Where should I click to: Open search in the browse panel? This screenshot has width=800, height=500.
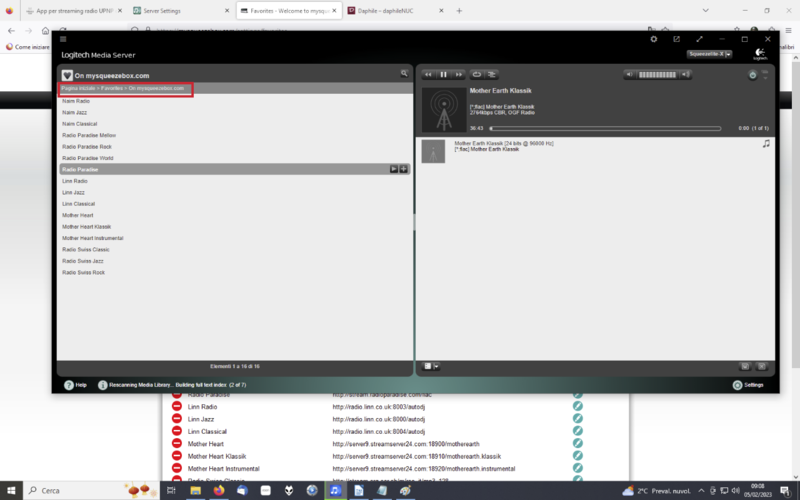click(404, 74)
